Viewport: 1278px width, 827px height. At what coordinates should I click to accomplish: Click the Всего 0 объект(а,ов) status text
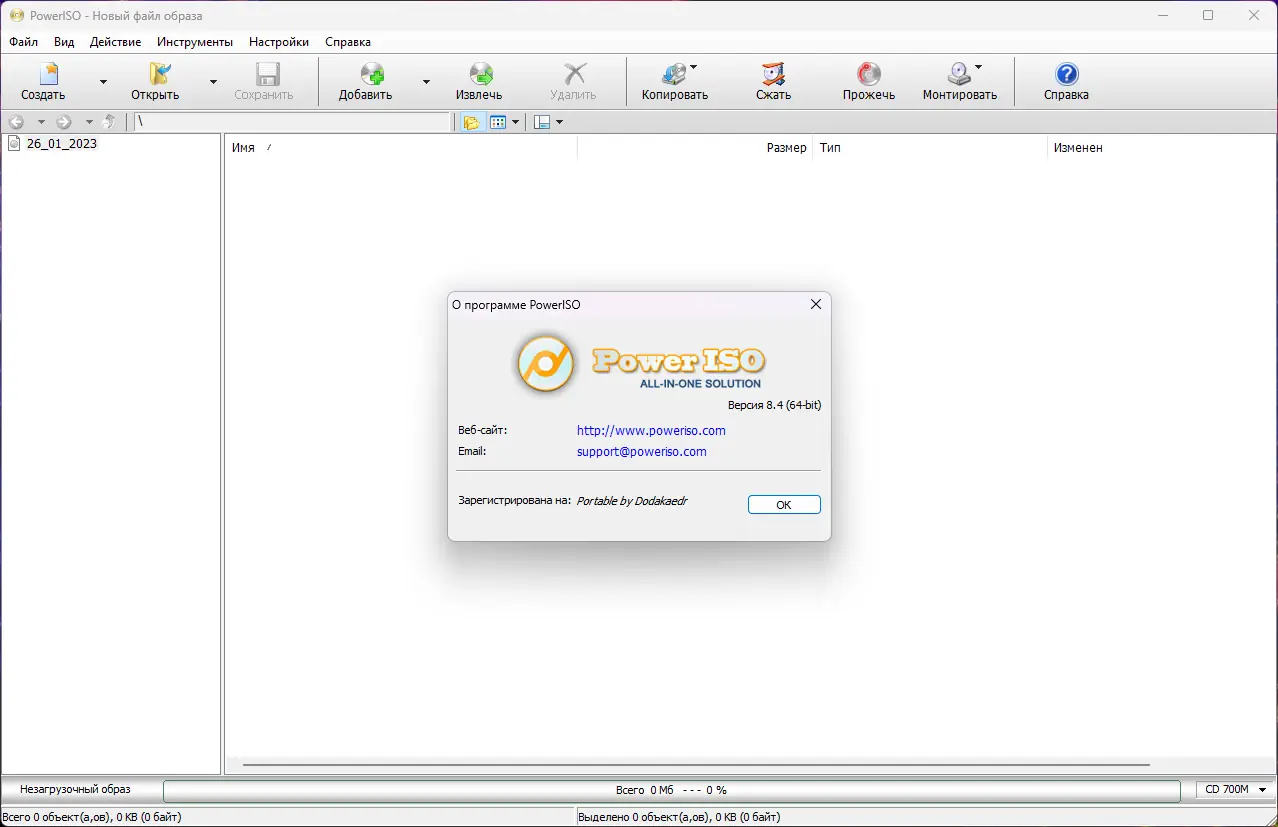click(91, 817)
